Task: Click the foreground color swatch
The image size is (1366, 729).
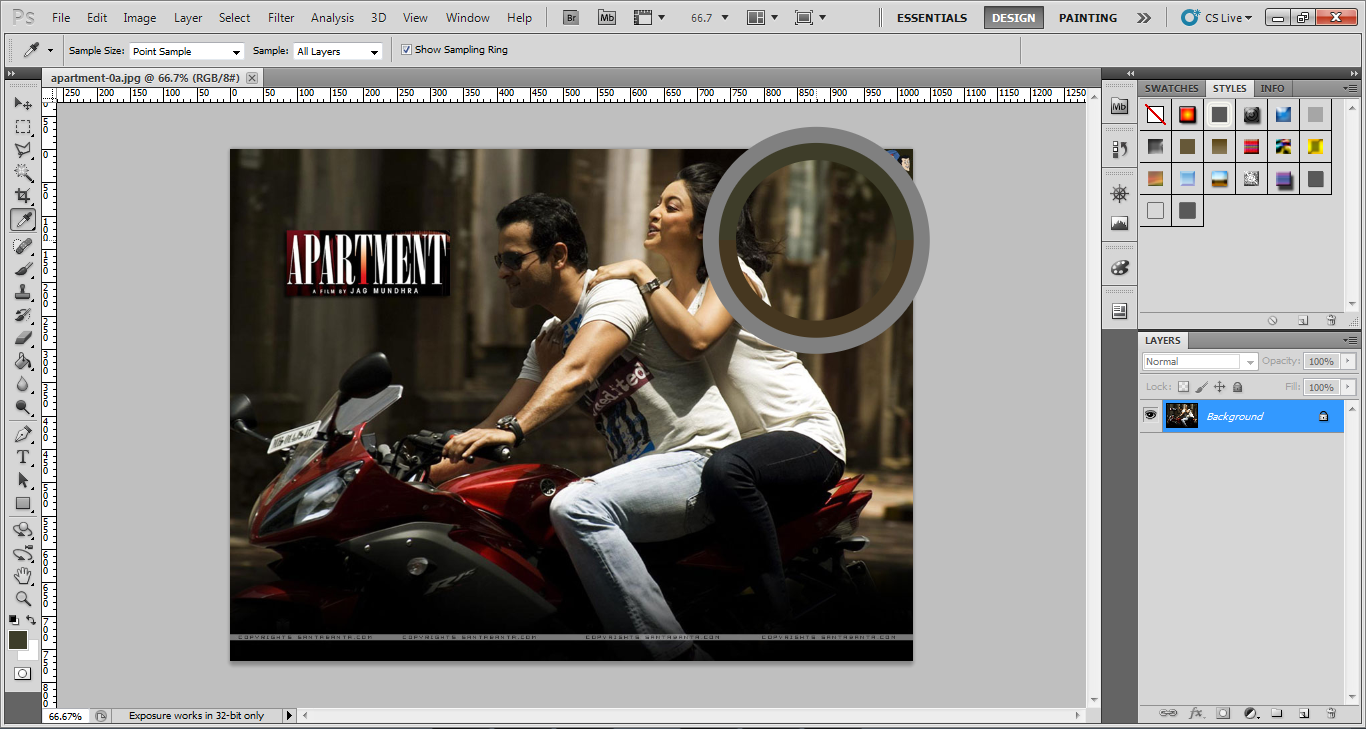Action: [x=18, y=640]
